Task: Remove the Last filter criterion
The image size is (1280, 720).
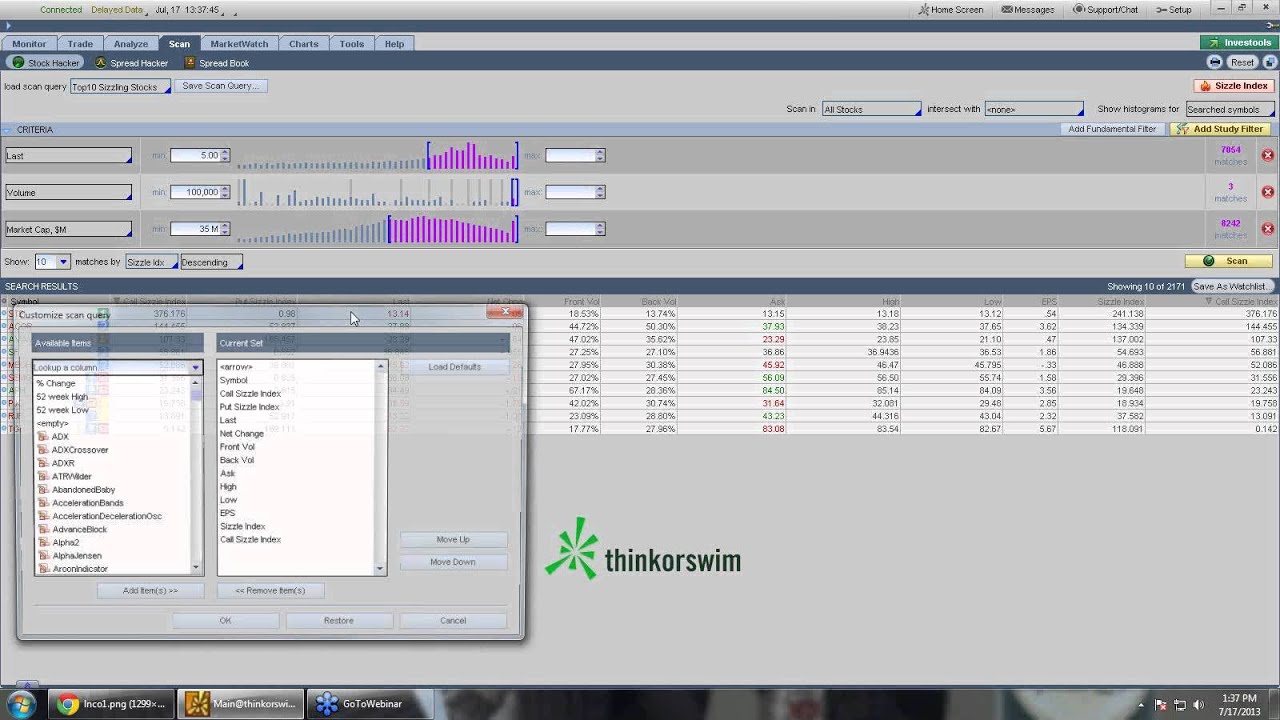Action: [1267, 155]
